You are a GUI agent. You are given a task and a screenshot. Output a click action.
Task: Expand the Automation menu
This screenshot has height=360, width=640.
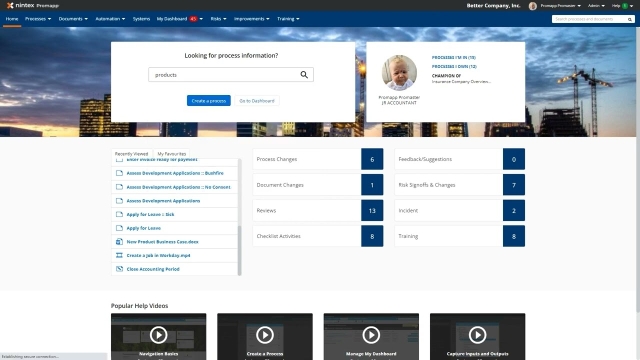[110, 19]
